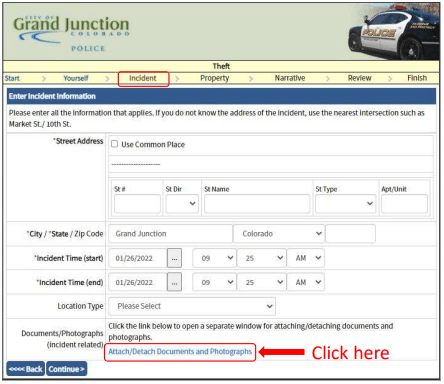Open the start time AM/PM dropdown
444x384 pixels.
pyautogui.click(x=306, y=258)
